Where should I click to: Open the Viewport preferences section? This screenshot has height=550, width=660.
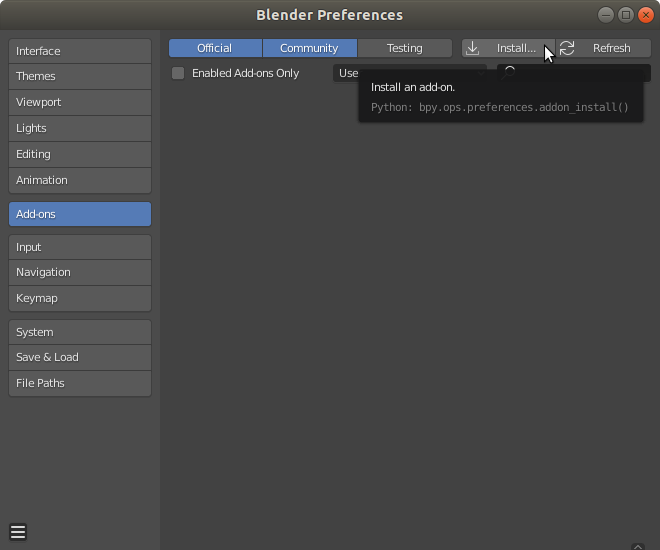pos(80,102)
